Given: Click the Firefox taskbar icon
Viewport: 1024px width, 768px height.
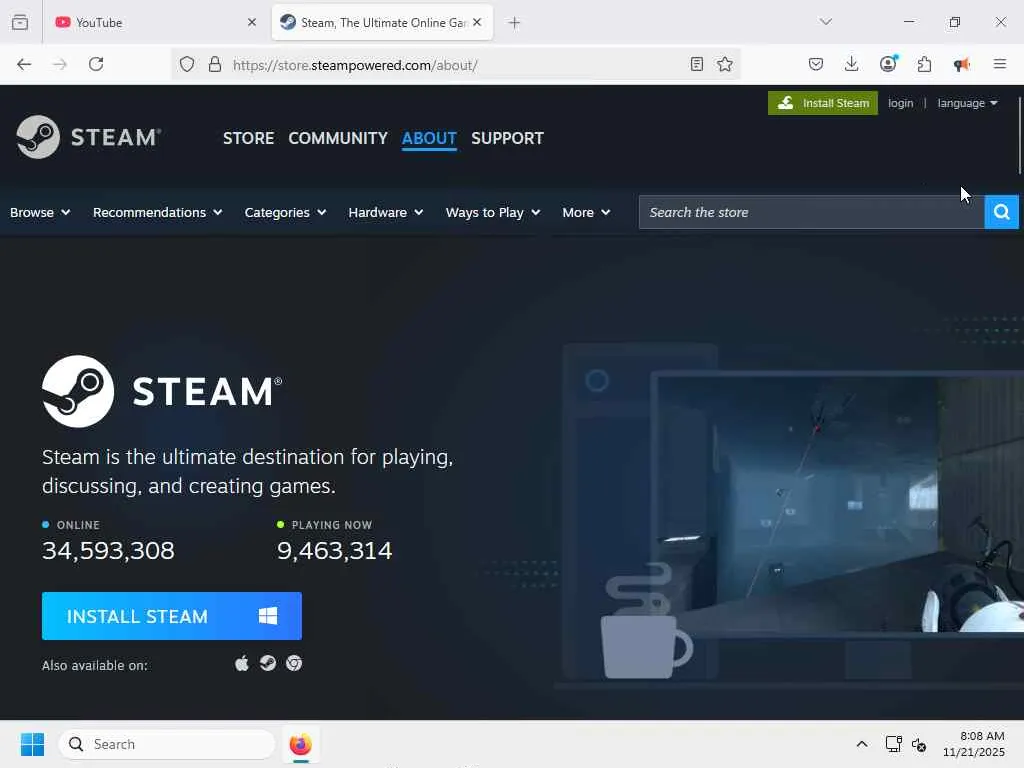Looking at the screenshot, I should pos(300,744).
